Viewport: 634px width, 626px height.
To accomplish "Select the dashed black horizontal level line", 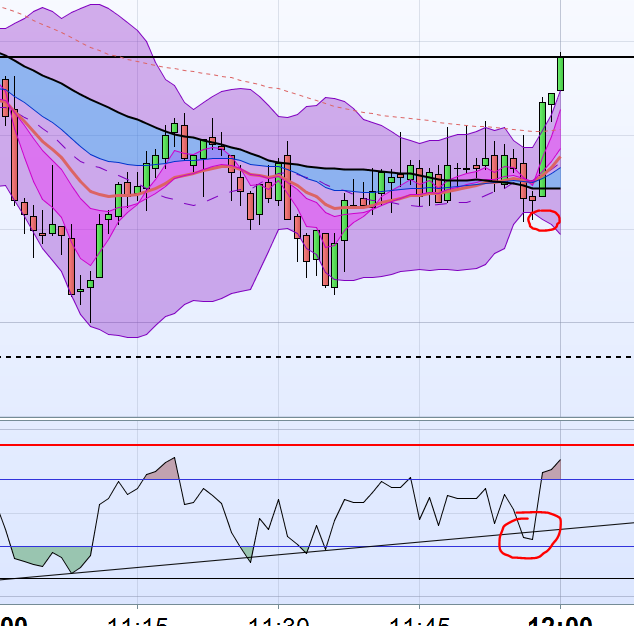I will tap(317, 357).
